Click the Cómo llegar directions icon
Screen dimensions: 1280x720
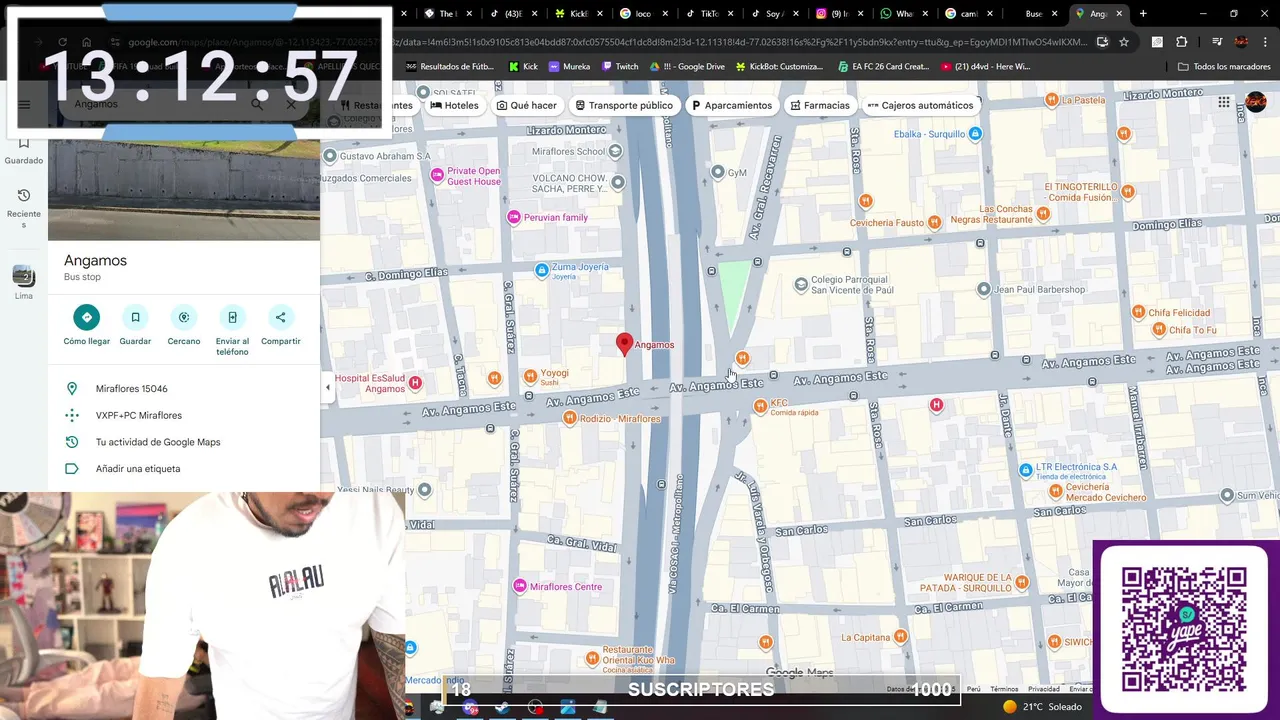pyautogui.click(x=86, y=317)
